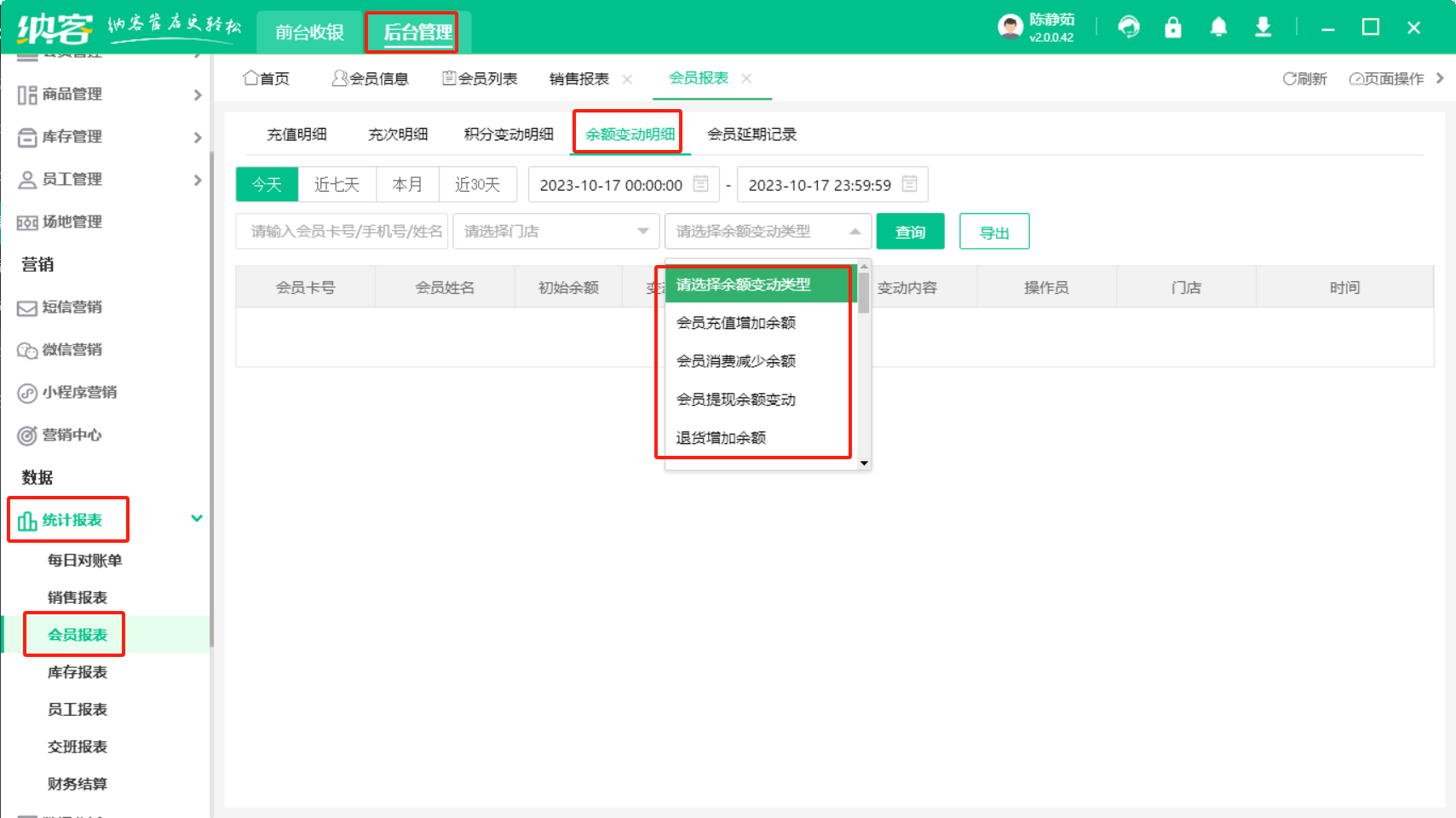This screenshot has width=1456, height=818.
Task: Click the lock screen icon
Action: (1173, 27)
